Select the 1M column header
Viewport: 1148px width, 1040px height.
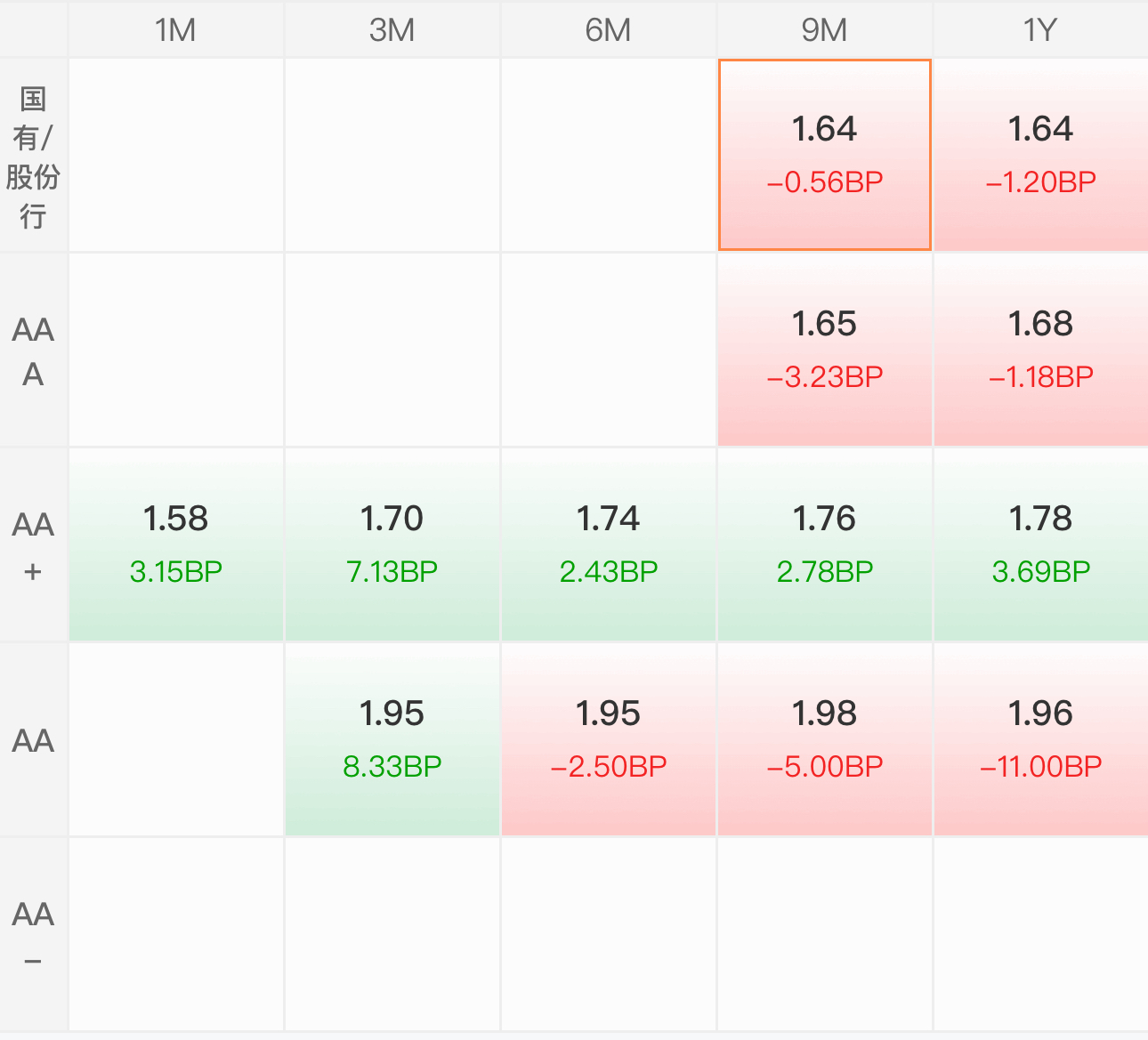[176, 29]
